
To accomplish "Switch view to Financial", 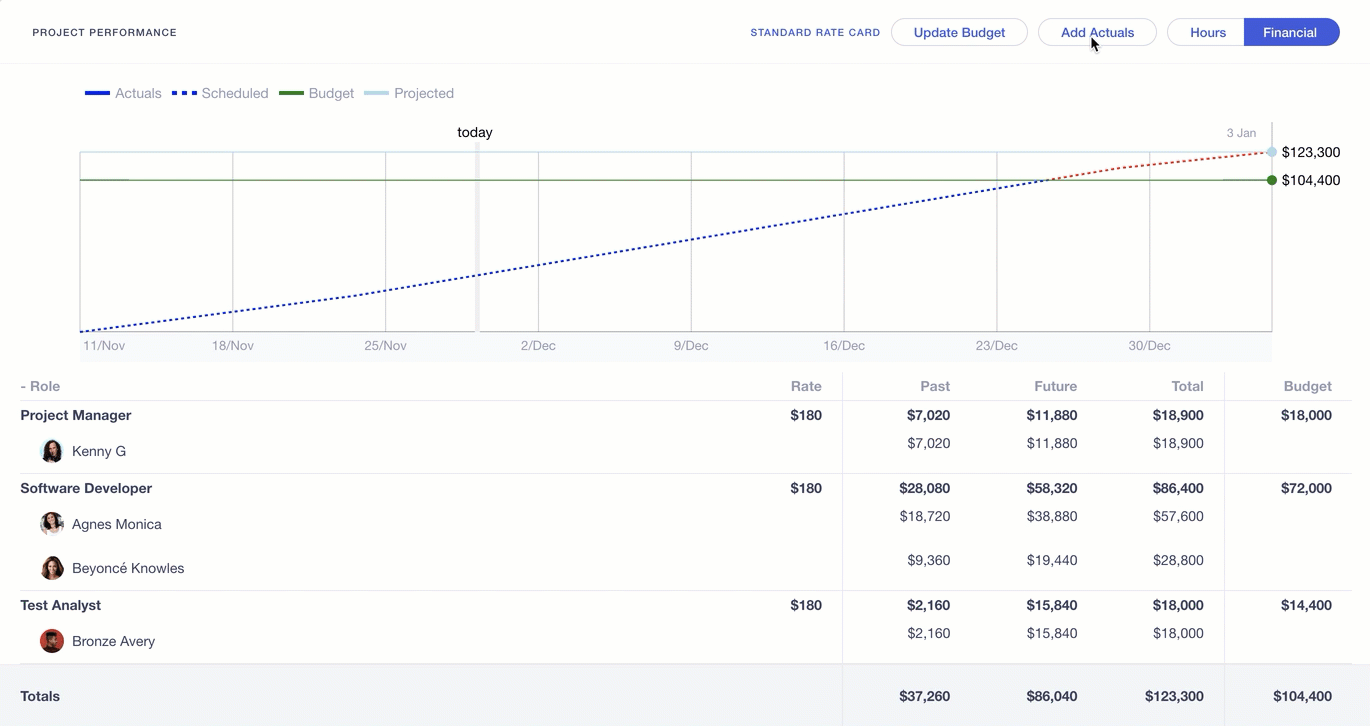I will click(x=1289, y=32).
